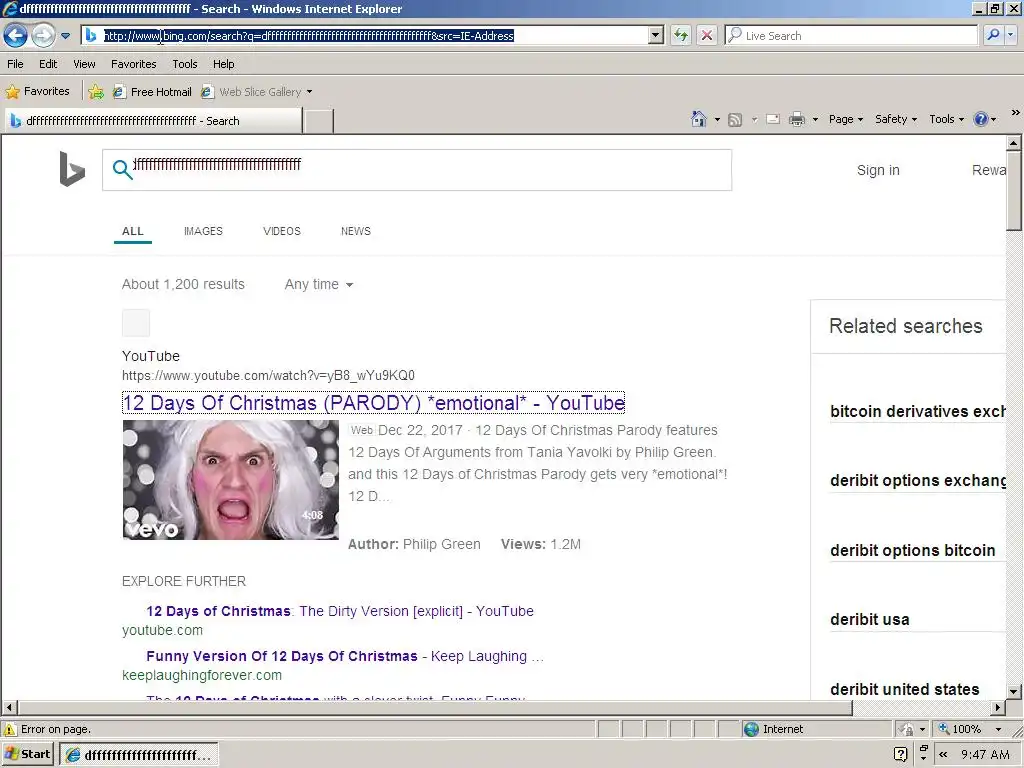Open the Safety command bar menu
Image resolution: width=1024 pixels, height=768 pixels.
coord(896,119)
